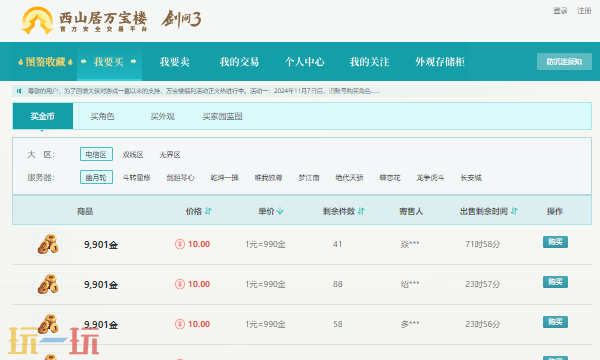600x360 pixels.
Task: Click the 寄售人 column header
Action: (411, 211)
